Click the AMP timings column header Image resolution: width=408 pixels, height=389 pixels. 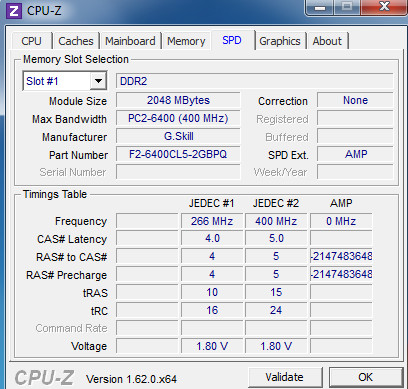click(x=341, y=203)
